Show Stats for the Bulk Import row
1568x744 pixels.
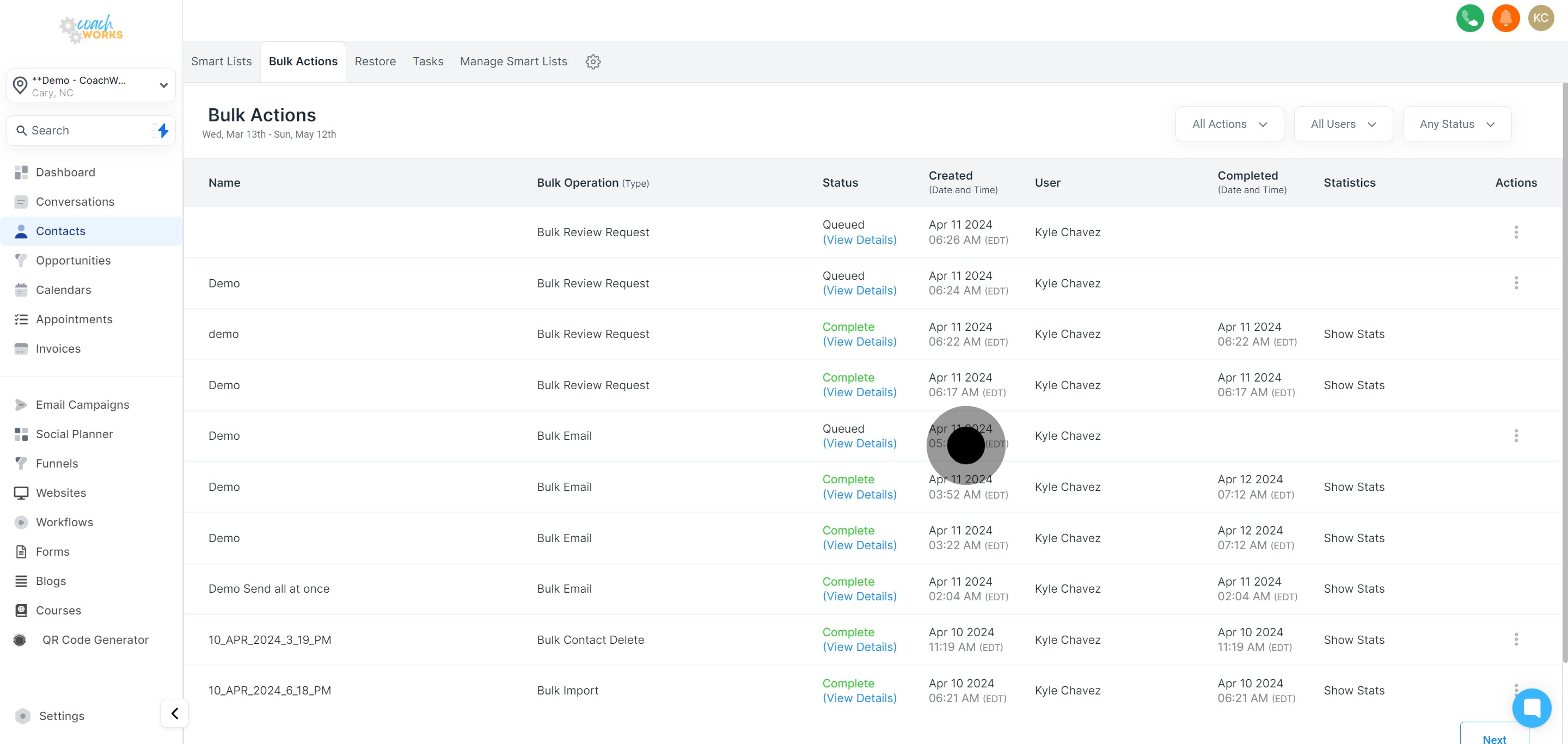[x=1353, y=691]
